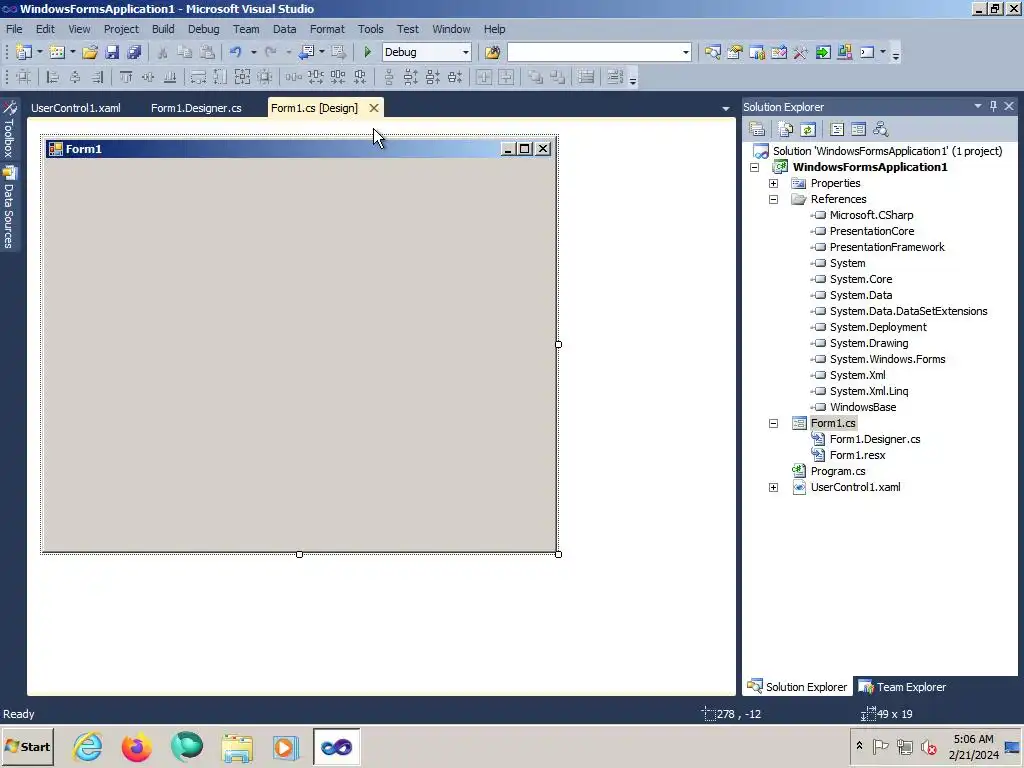Open the Properties Window toolbar icon
The width and height of the screenshot is (1024, 768).
[x=735, y=52]
